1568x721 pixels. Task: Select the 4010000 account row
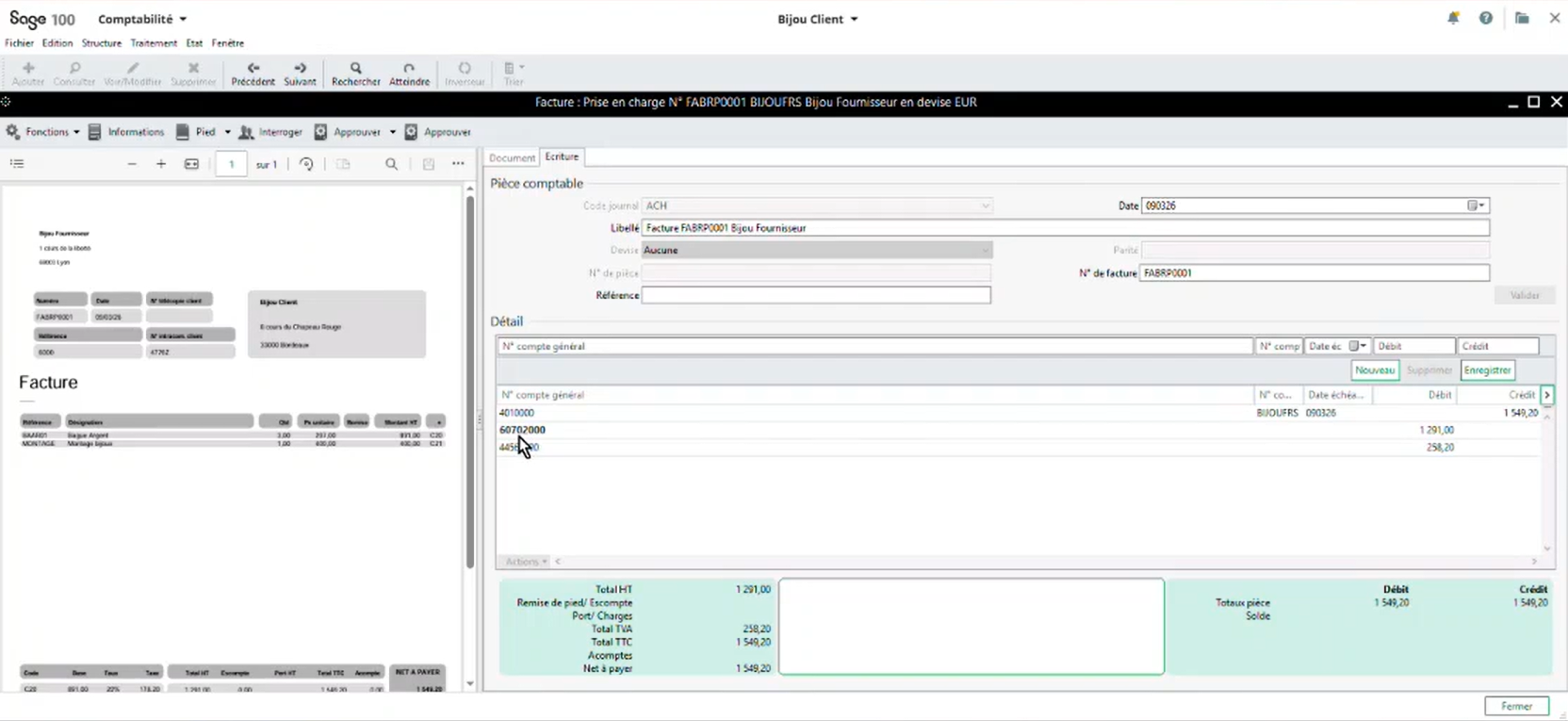pos(1019,413)
